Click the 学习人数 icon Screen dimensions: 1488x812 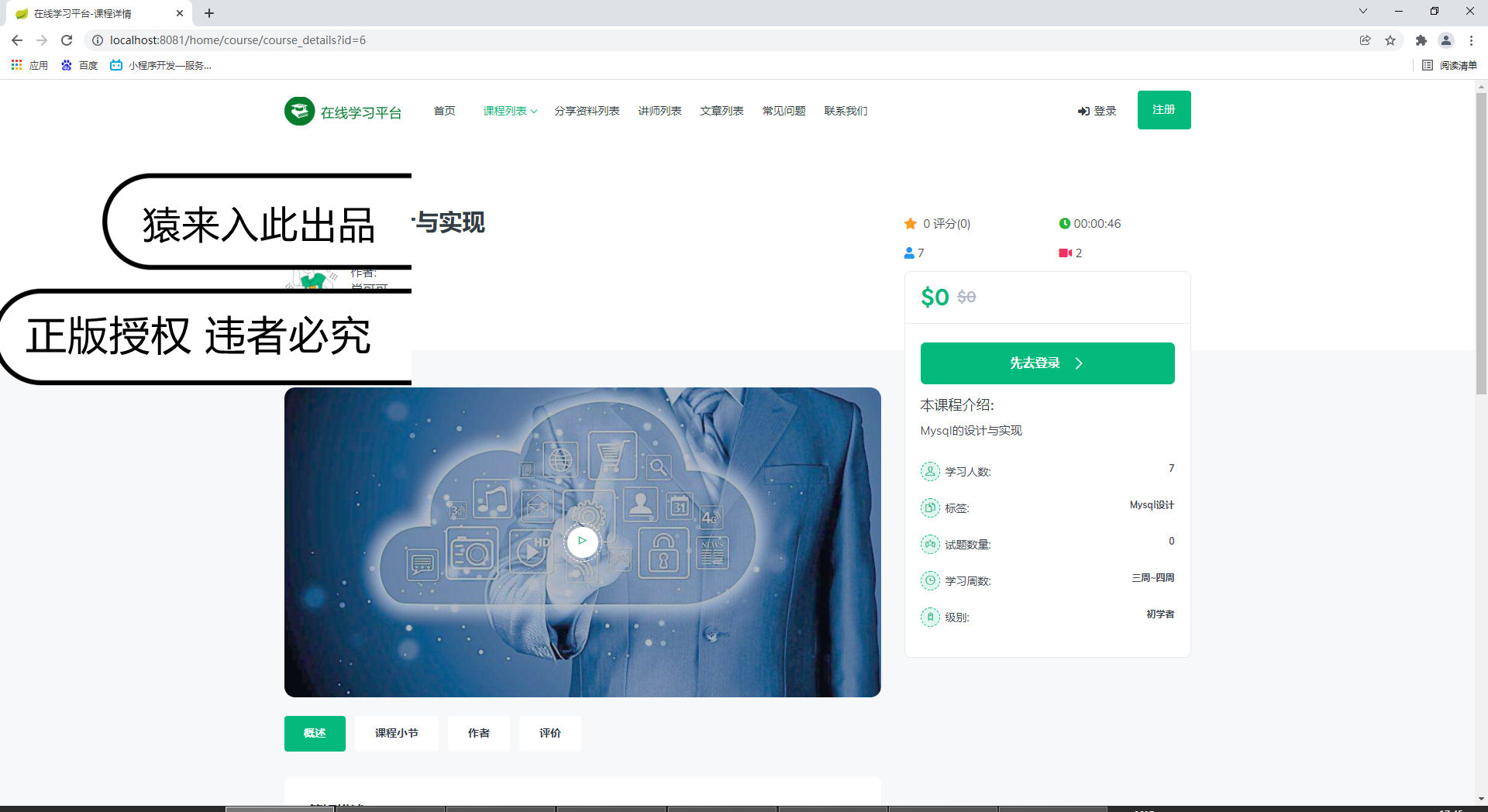(x=930, y=471)
